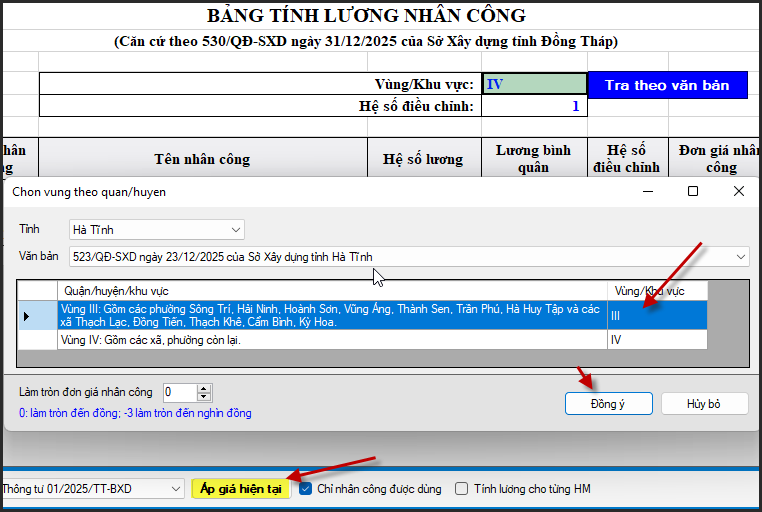762x512 pixels.
Task: Click the blue Tra theo văn bản button
Action: (667, 85)
